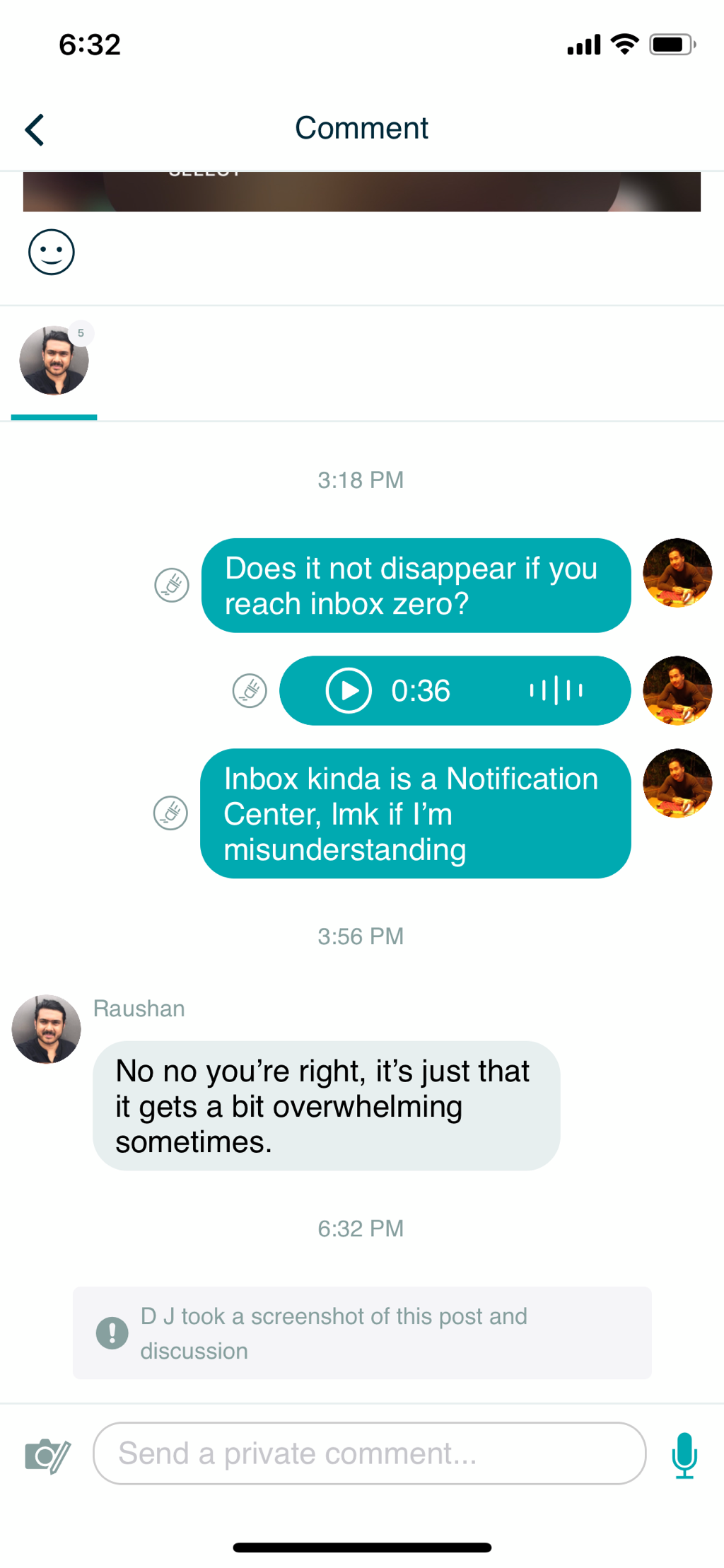The image size is (724, 1568).
Task: Open camera and drawing attachment icon
Action: point(47,1455)
